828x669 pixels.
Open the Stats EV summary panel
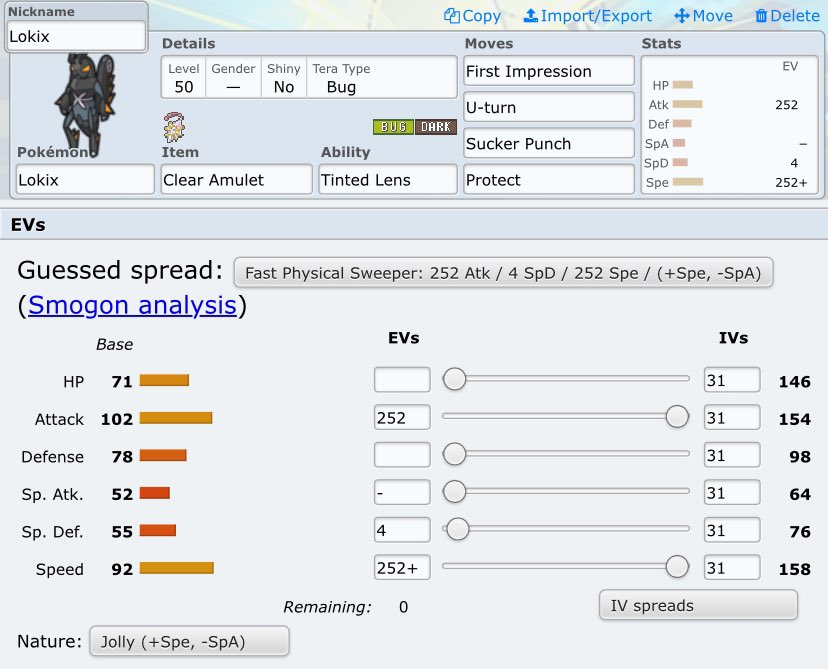point(730,126)
